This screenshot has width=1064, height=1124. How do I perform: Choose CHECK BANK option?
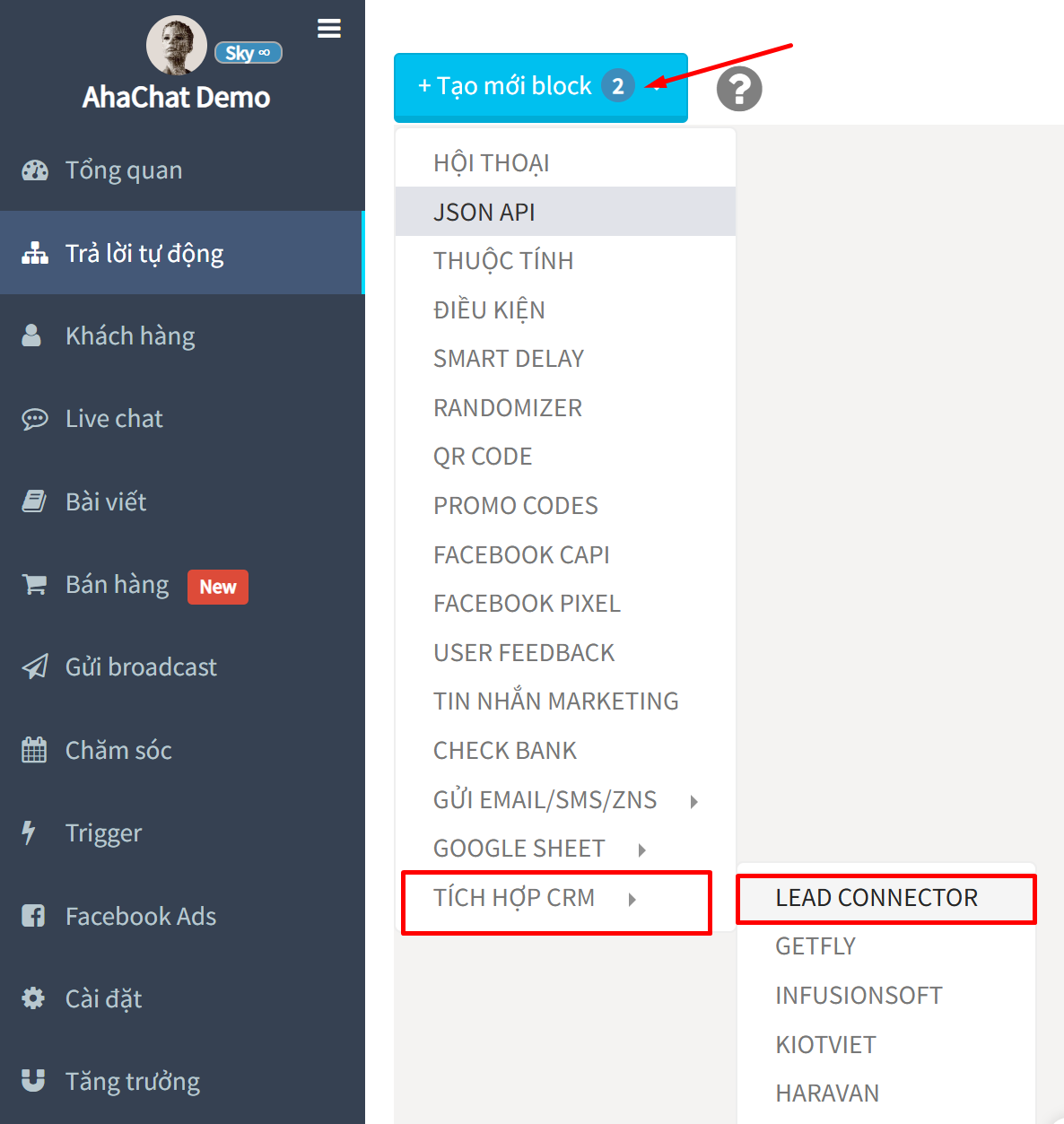click(x=565, y=751)
